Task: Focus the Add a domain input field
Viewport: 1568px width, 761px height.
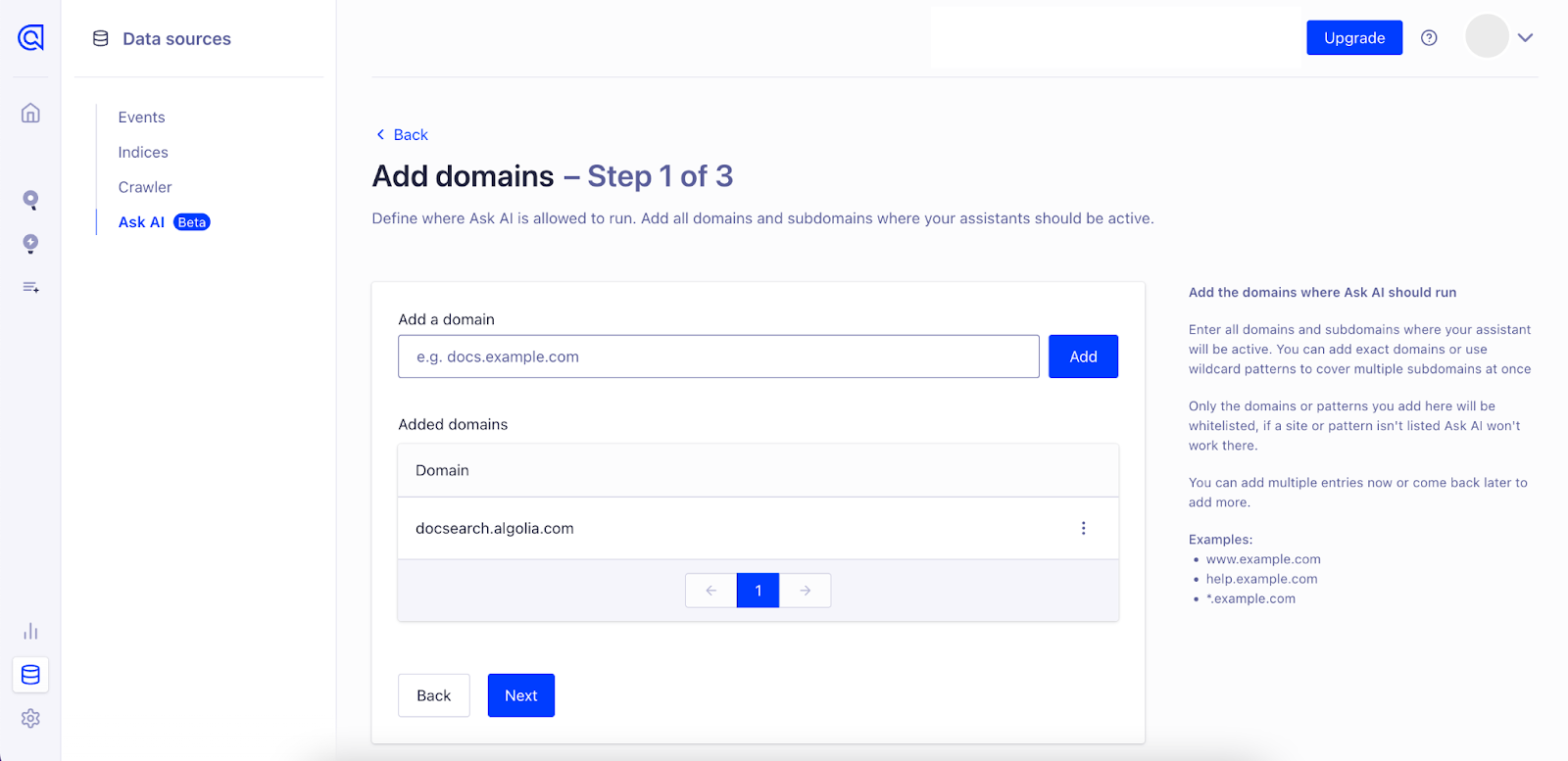Action: (x=718, y=357)
